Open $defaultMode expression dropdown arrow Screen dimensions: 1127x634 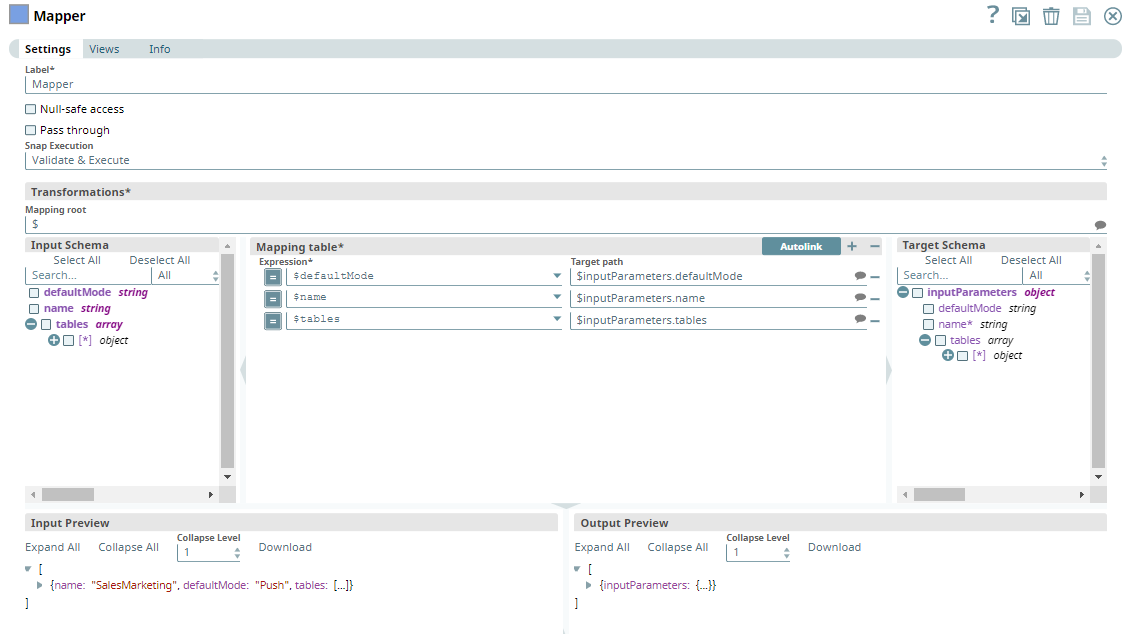557,275
